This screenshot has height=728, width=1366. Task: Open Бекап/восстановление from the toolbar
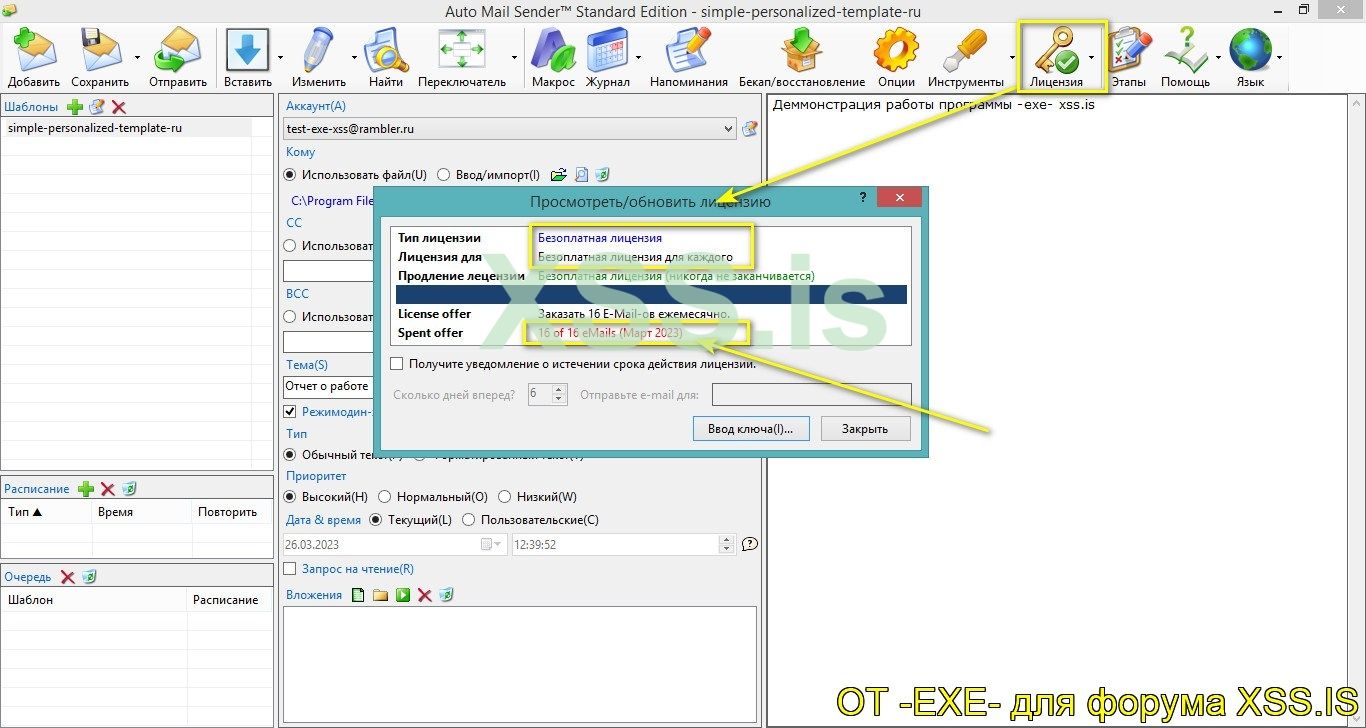[x=802, y=50]
